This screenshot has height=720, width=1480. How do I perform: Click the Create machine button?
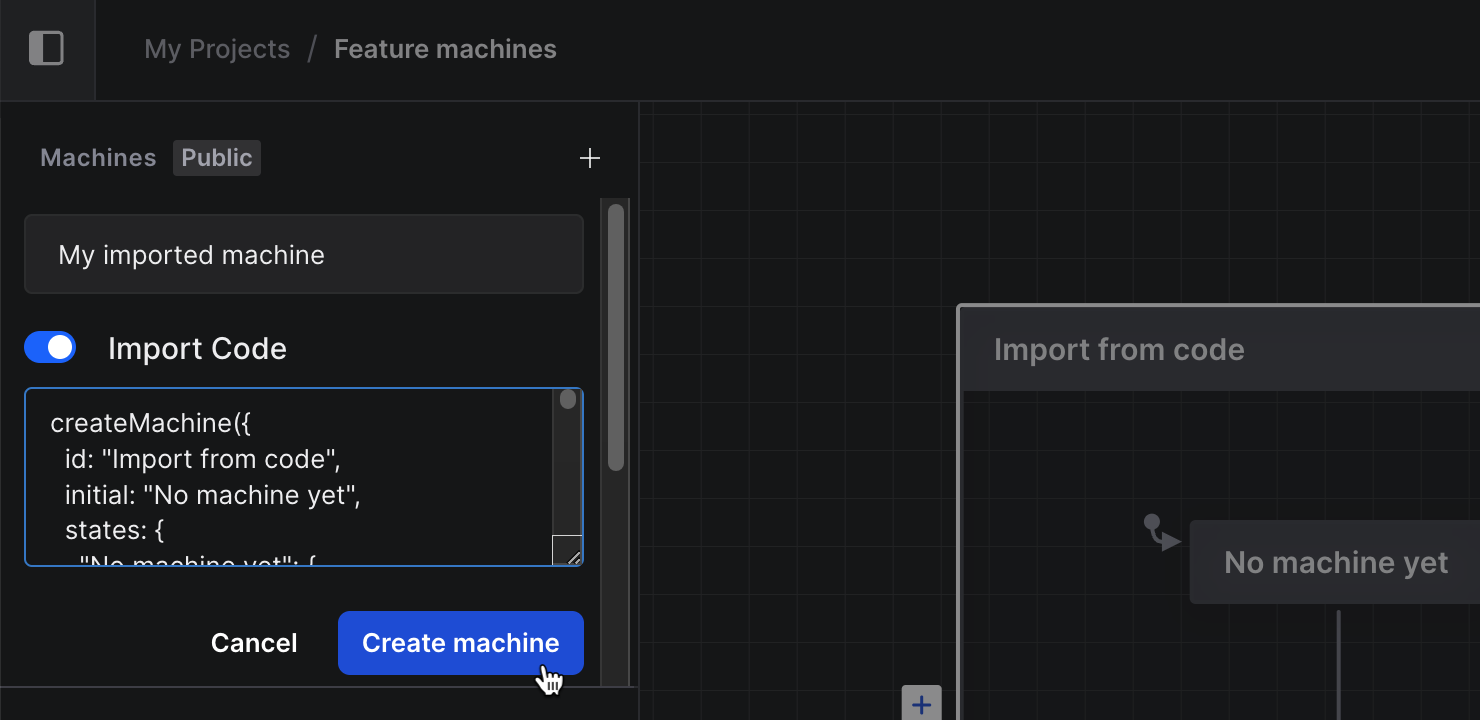pyautogui.click(x=460, y=643)
